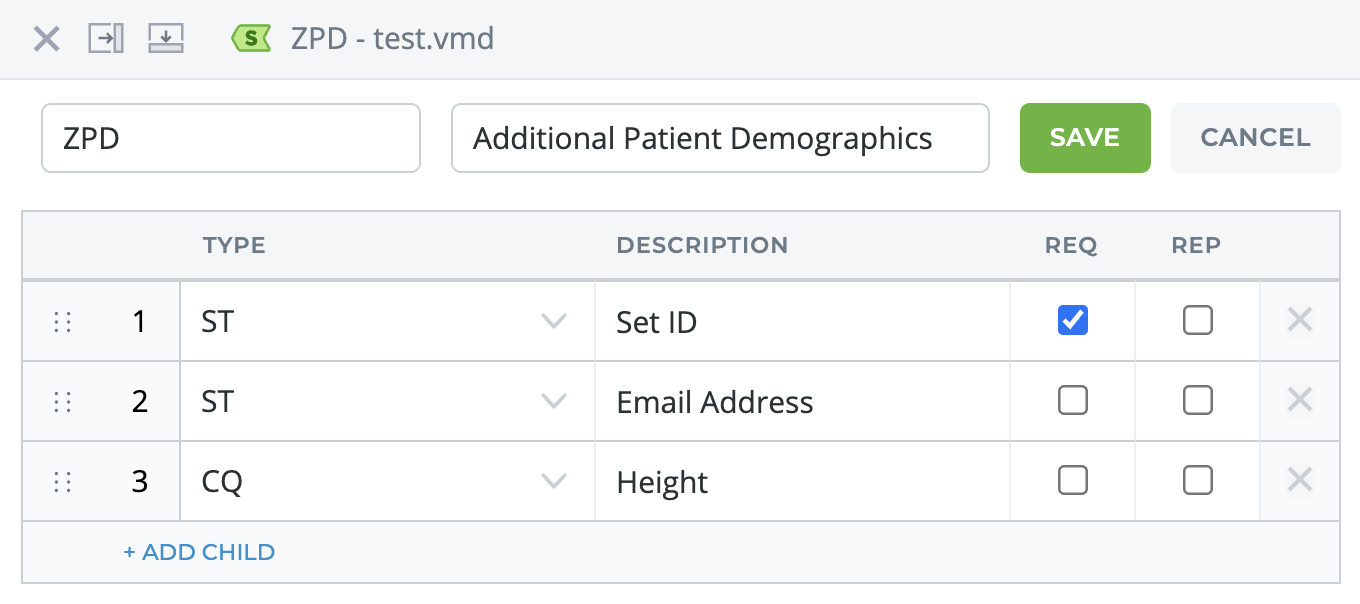Click the dock-to-bottom panel icon
This screenshot has height=604, width=1360.
click(x=166, y=39)
